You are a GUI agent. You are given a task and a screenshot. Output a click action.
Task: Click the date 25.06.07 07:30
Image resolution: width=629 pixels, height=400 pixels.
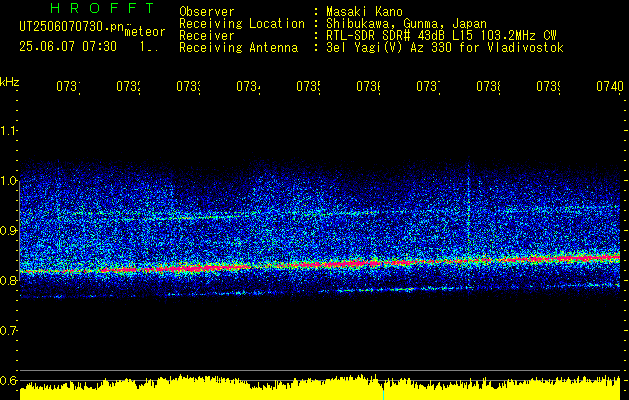68,47
